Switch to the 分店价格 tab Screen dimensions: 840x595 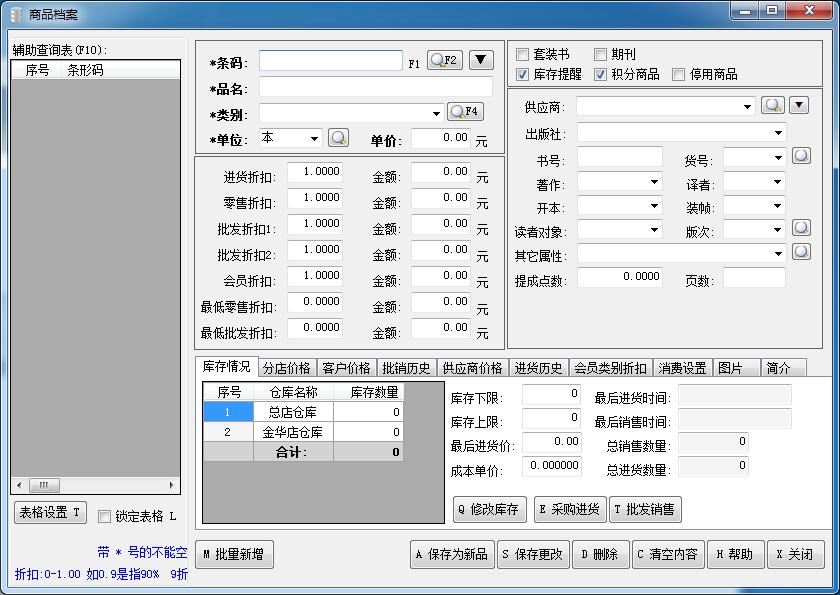(287, 368)
